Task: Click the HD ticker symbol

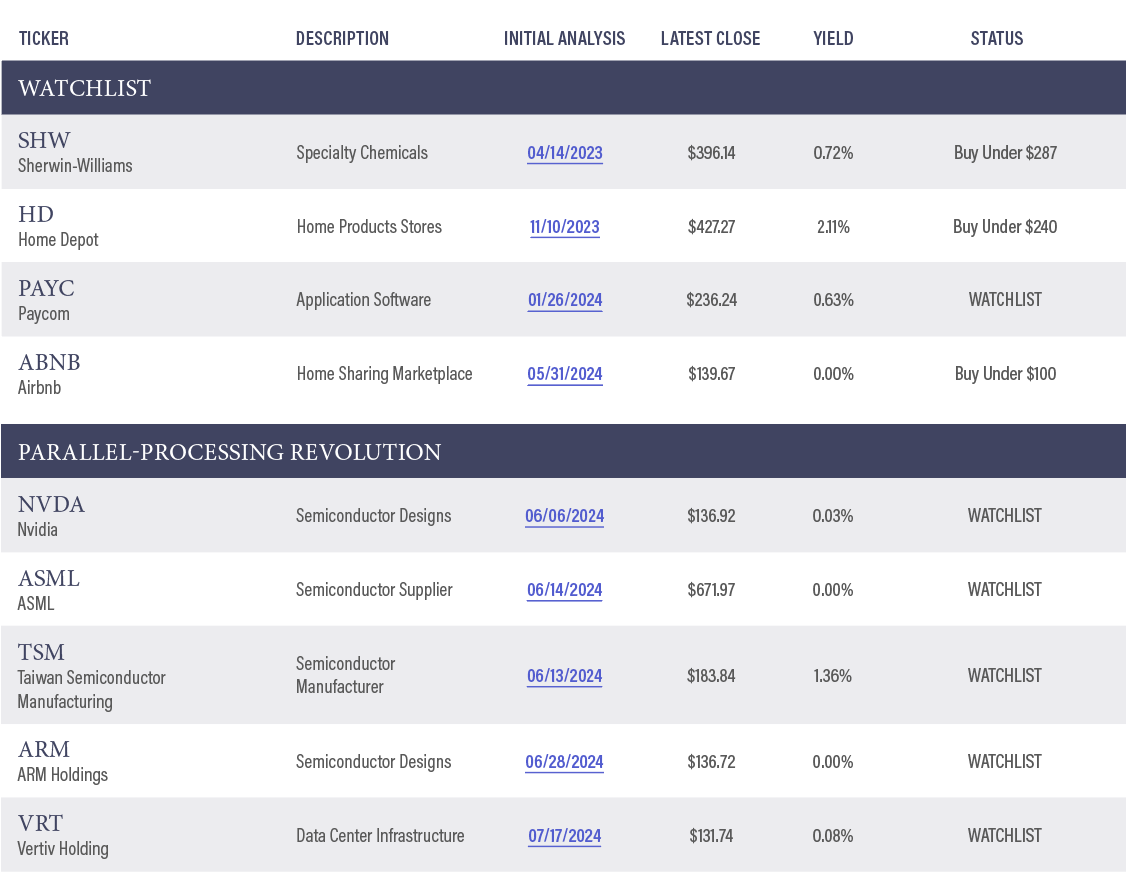Action: tap(36, 214)
